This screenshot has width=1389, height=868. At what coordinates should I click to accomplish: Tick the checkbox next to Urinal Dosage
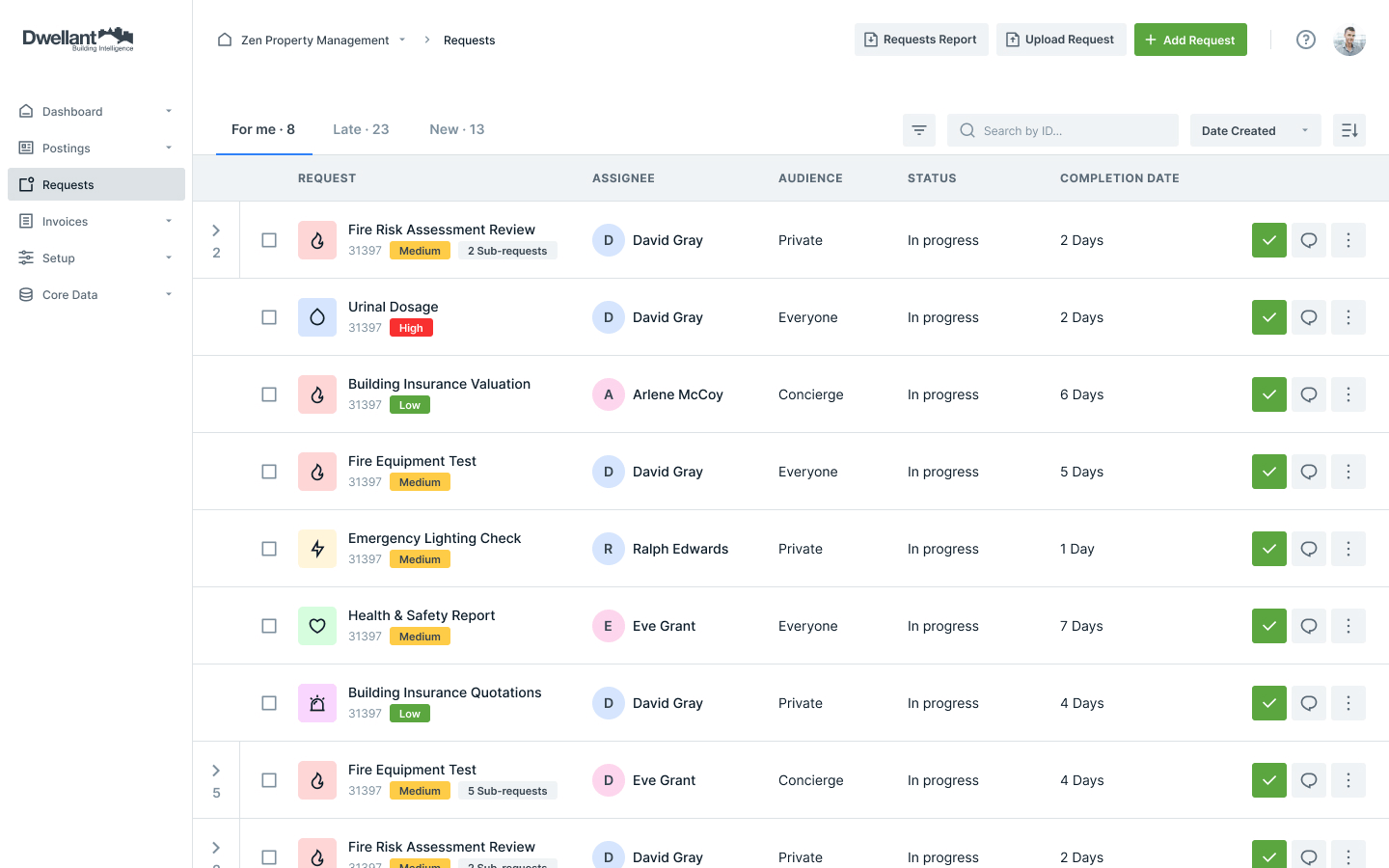pos(269,316)
